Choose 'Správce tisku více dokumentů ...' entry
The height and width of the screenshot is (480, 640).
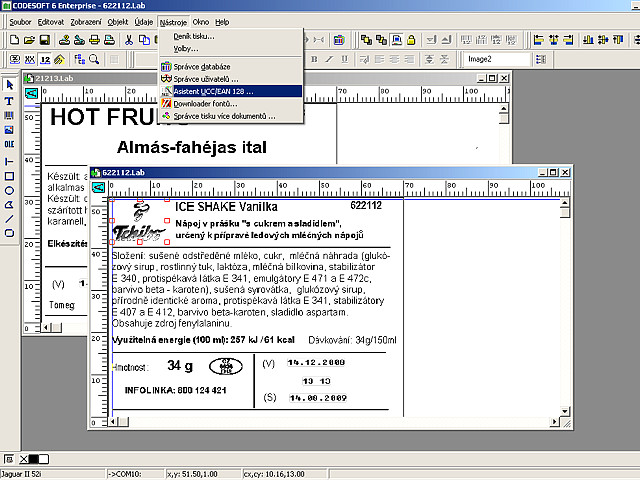click(231, 116)
